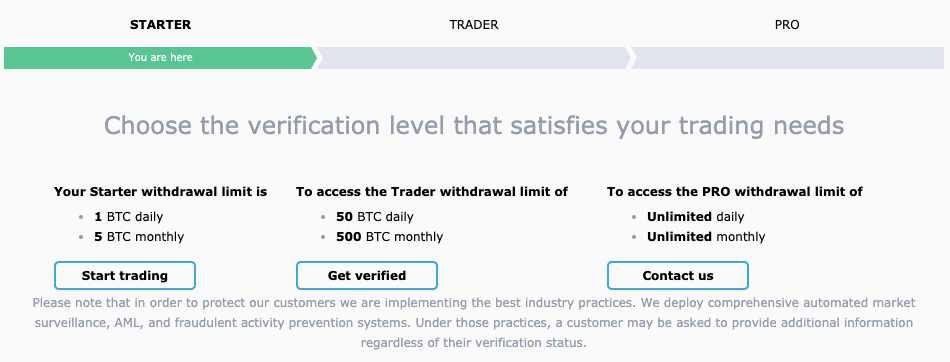
Task: Click the Get verified button
Action: pyautogui.click(x=367, y=275)
